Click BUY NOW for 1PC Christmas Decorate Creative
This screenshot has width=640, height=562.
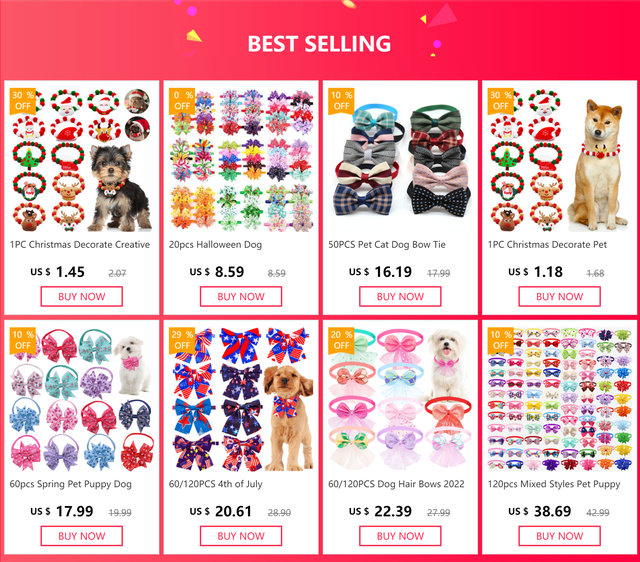(82, 296)
